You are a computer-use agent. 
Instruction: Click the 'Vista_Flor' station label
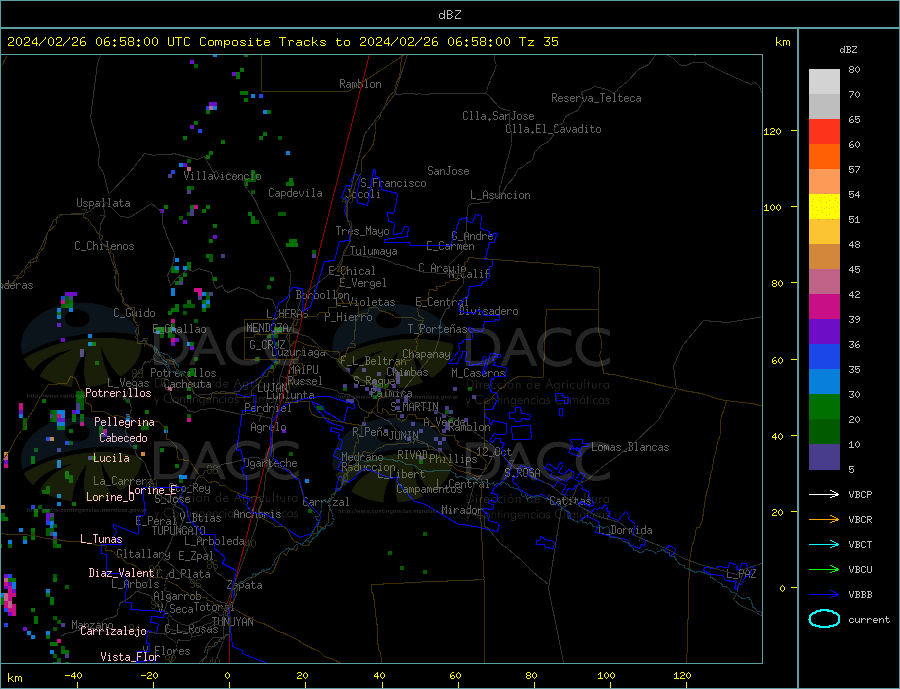(x=130, y=657)
